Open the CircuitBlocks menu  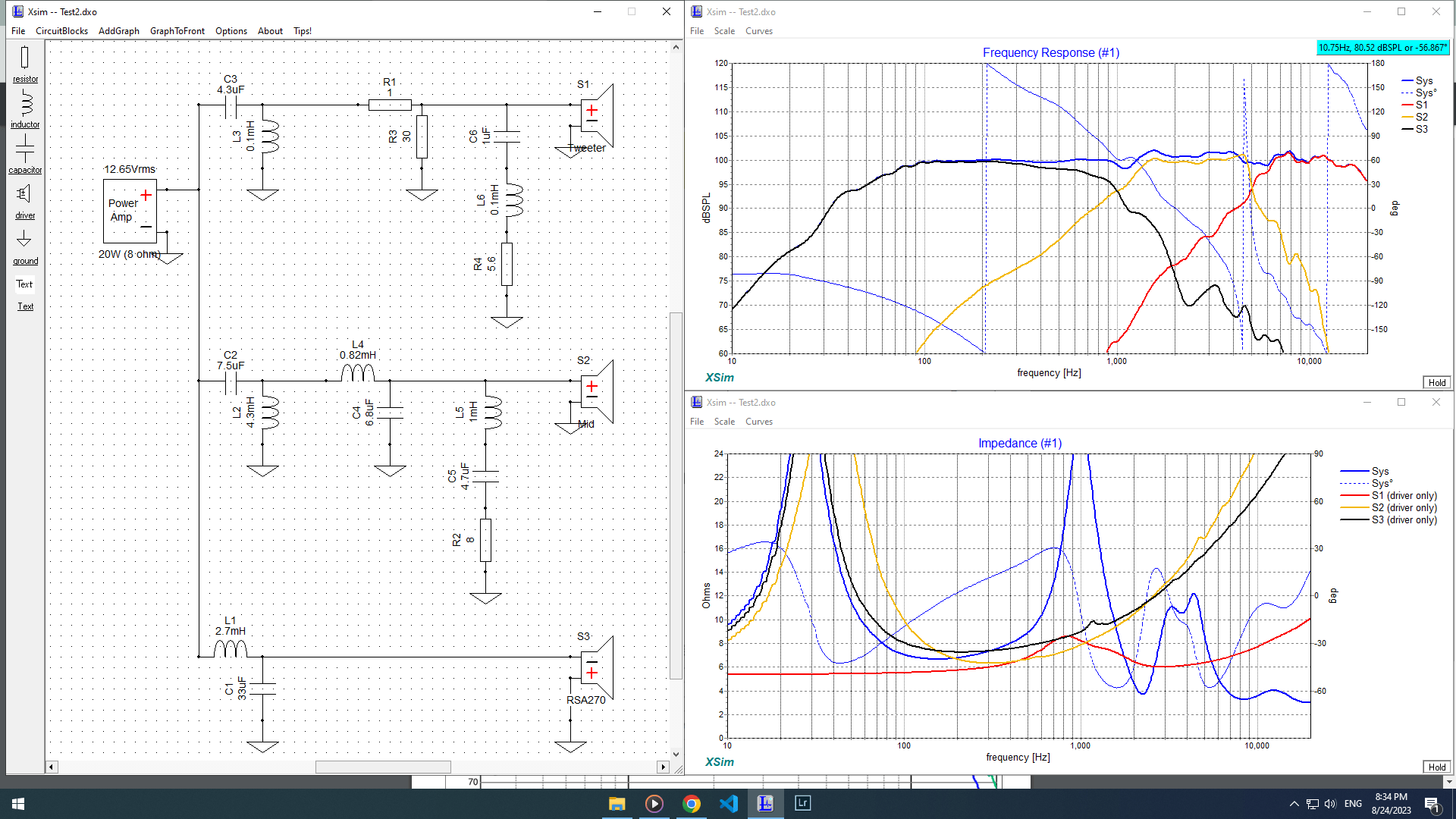click(x=61, y=31)
